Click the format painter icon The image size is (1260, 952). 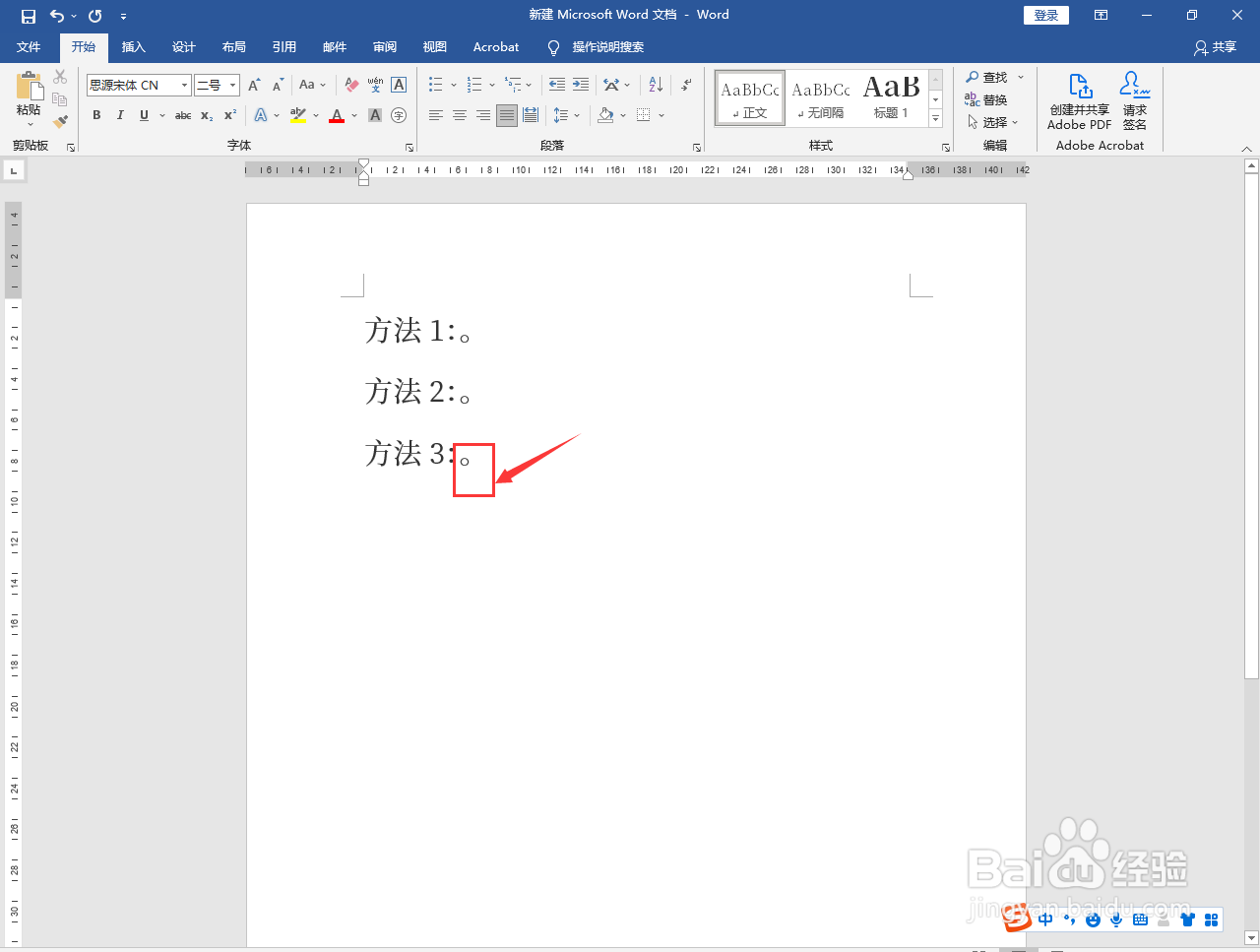click(59, 120)
